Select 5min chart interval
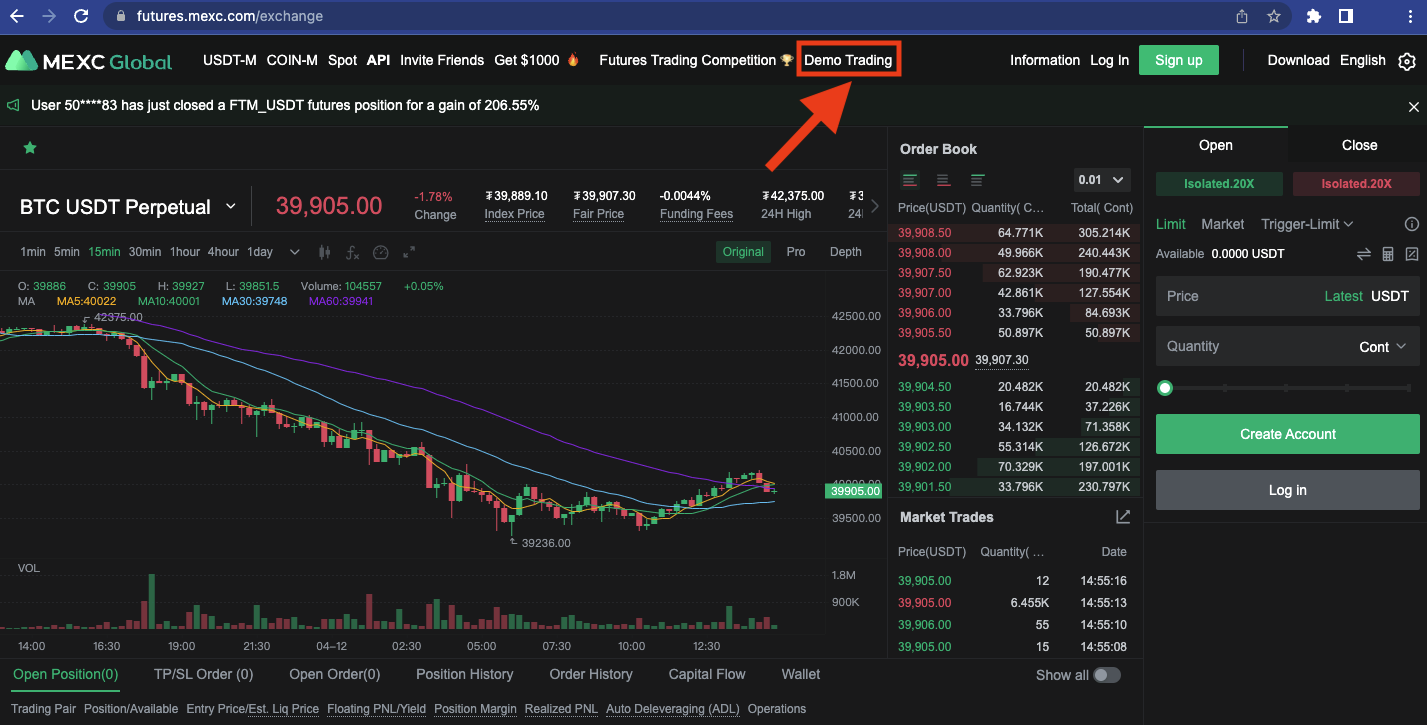Screen dimensions: 1427x725 (67, 252)
